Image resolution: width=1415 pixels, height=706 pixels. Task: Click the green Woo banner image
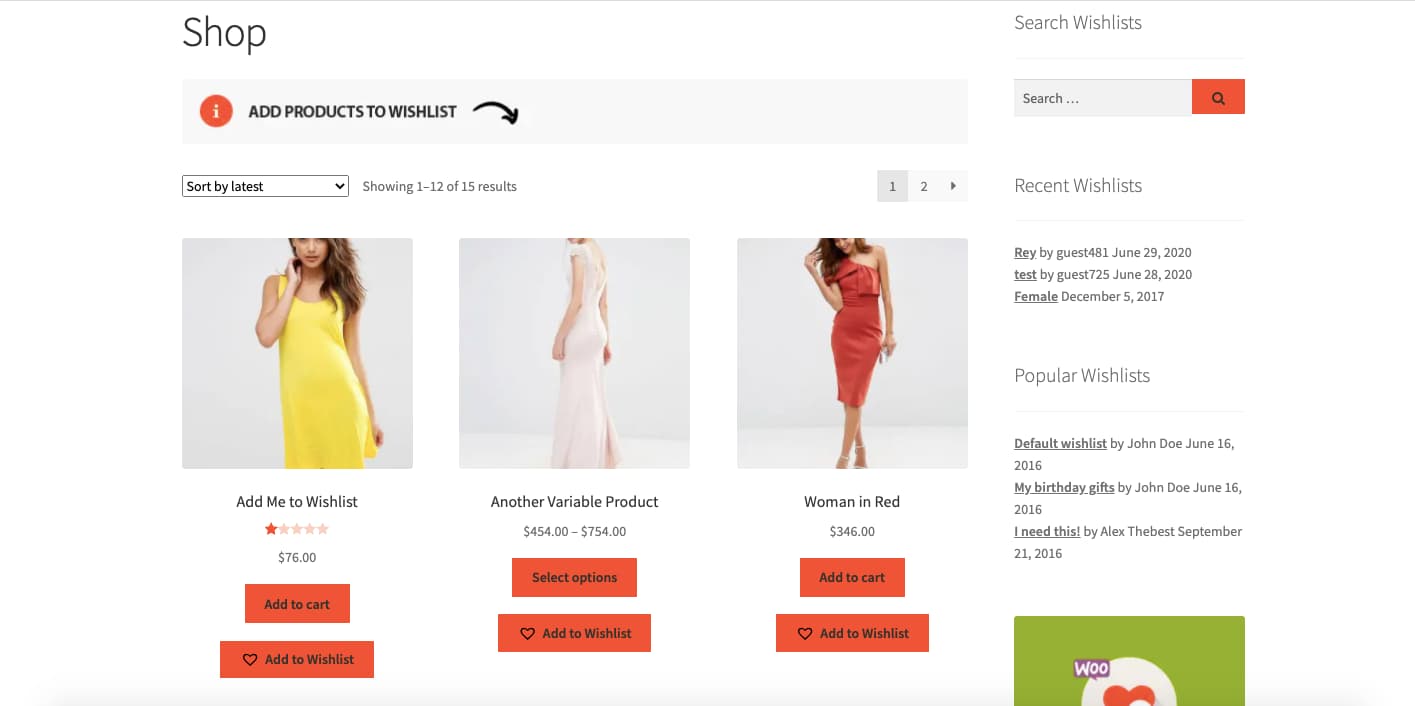coord(1129,661)
